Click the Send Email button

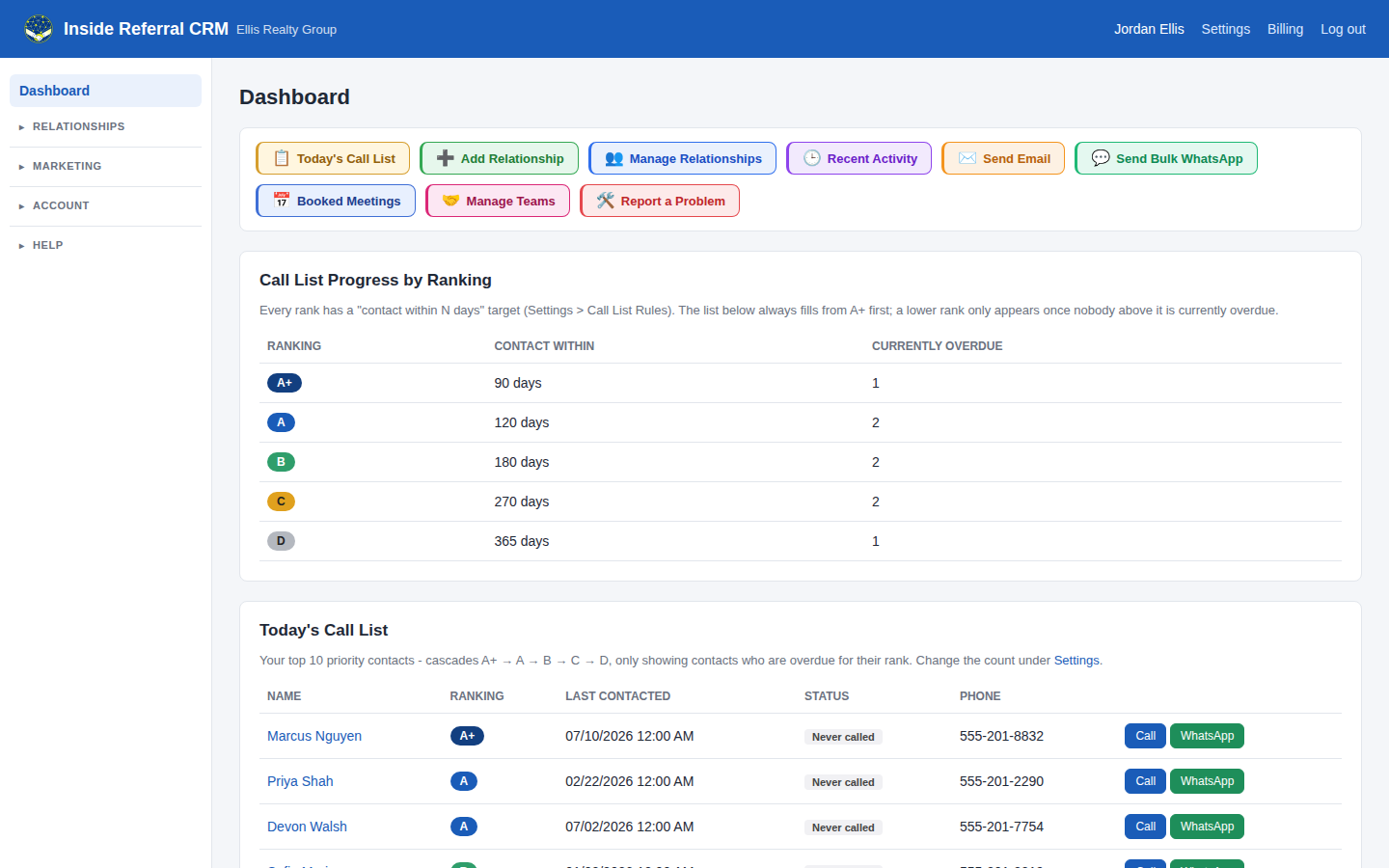pos(1003,158)
